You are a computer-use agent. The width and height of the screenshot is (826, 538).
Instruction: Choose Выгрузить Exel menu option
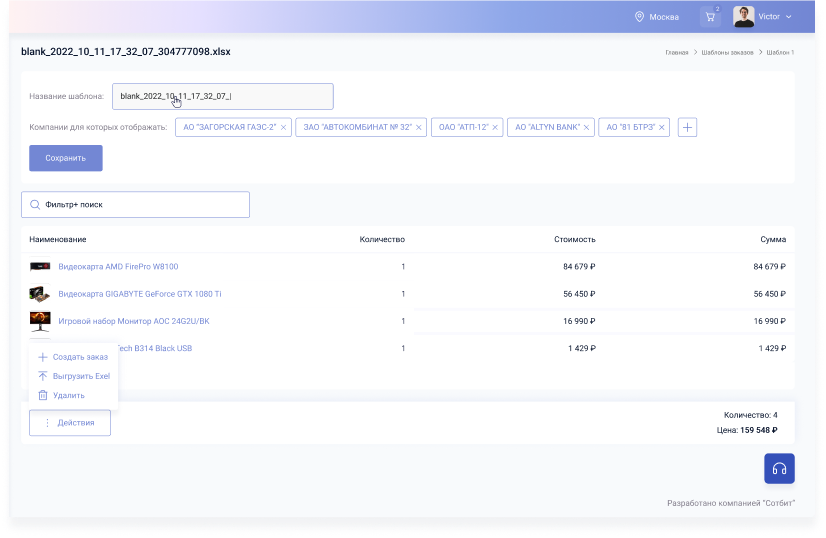80,376
